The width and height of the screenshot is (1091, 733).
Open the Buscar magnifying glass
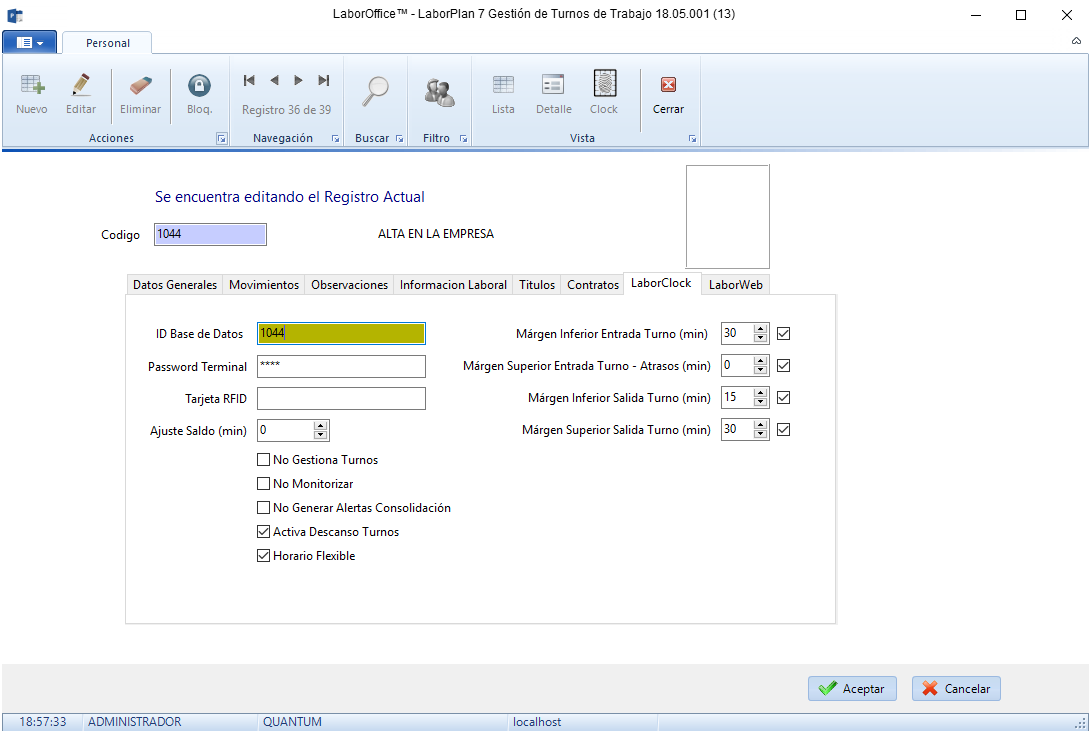(376, 91)
